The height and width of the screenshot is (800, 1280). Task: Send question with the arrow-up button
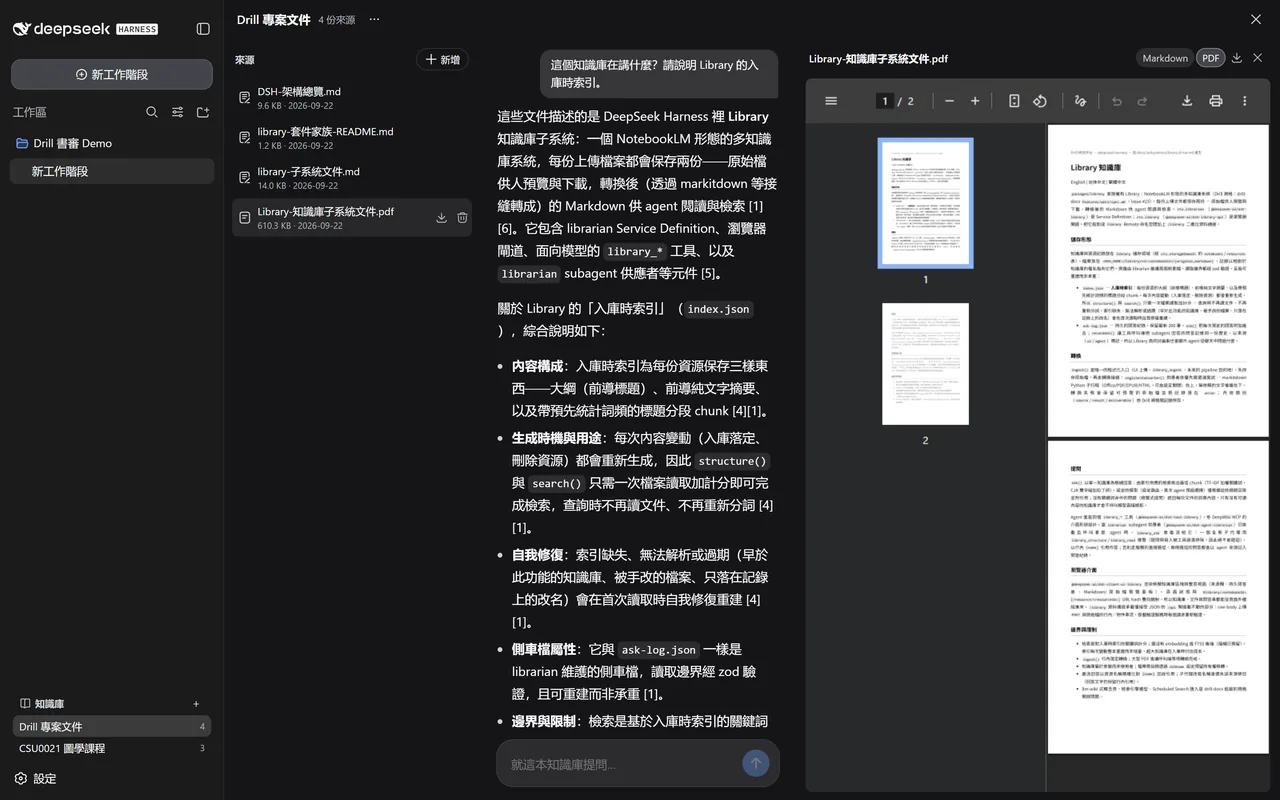[756, 763]
